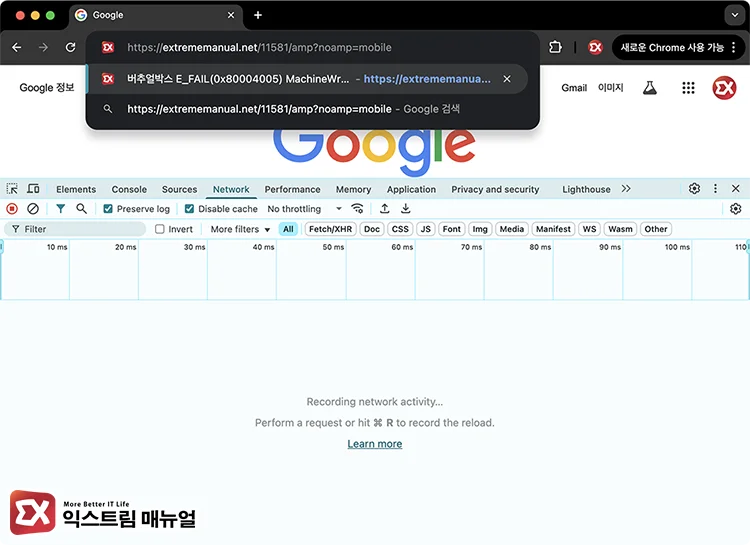The width and height of the screenshot is (750, 545).
Task: Switch to the Lighthouse tab
Action: [x=586, y=189]
